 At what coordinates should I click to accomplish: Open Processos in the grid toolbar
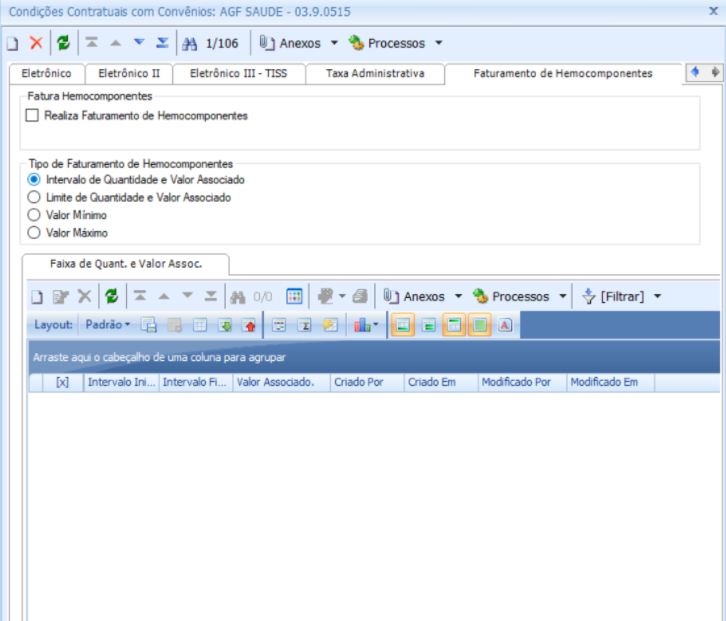(511, 296)
